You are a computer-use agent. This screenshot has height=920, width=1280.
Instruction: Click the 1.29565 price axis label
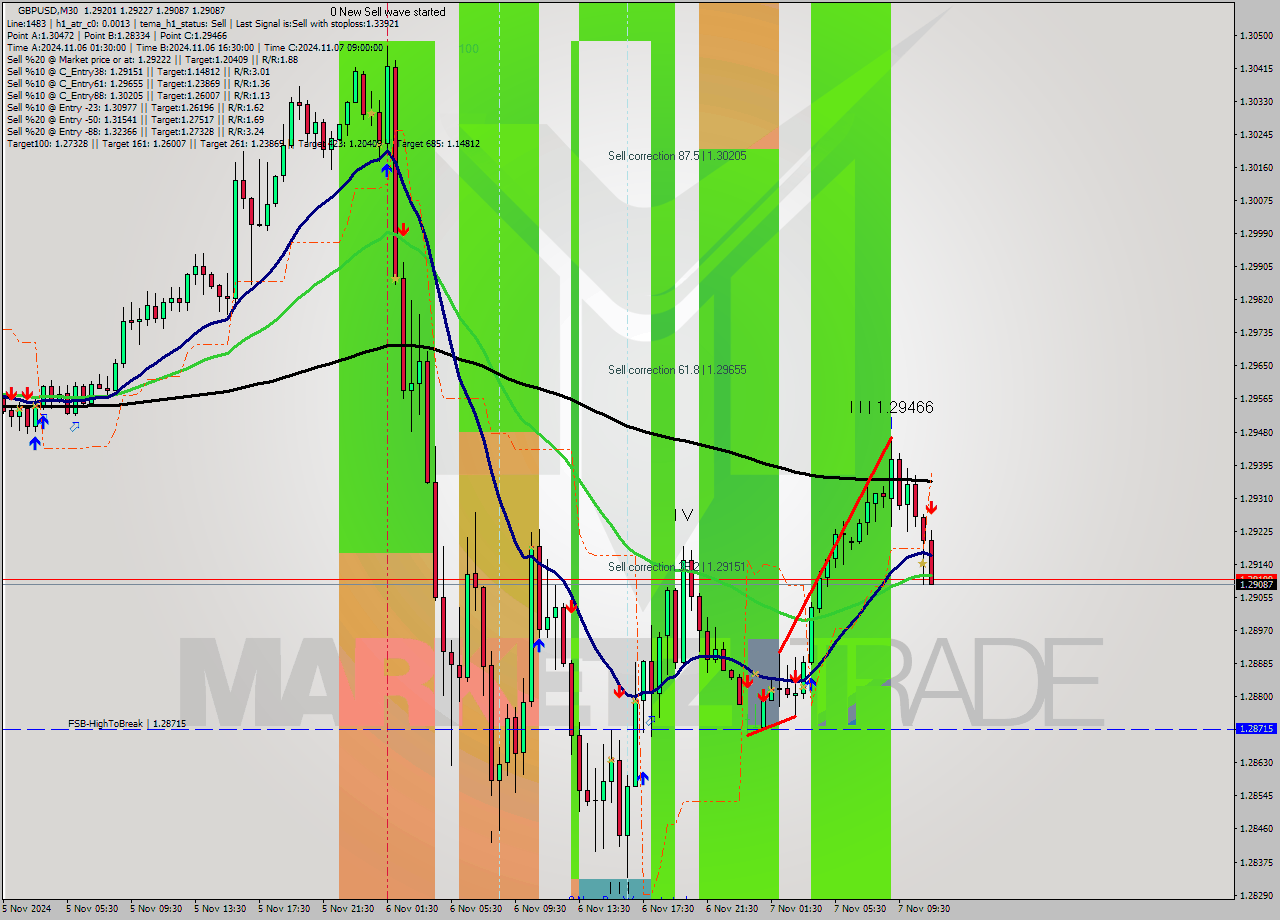pos(1256,398)
